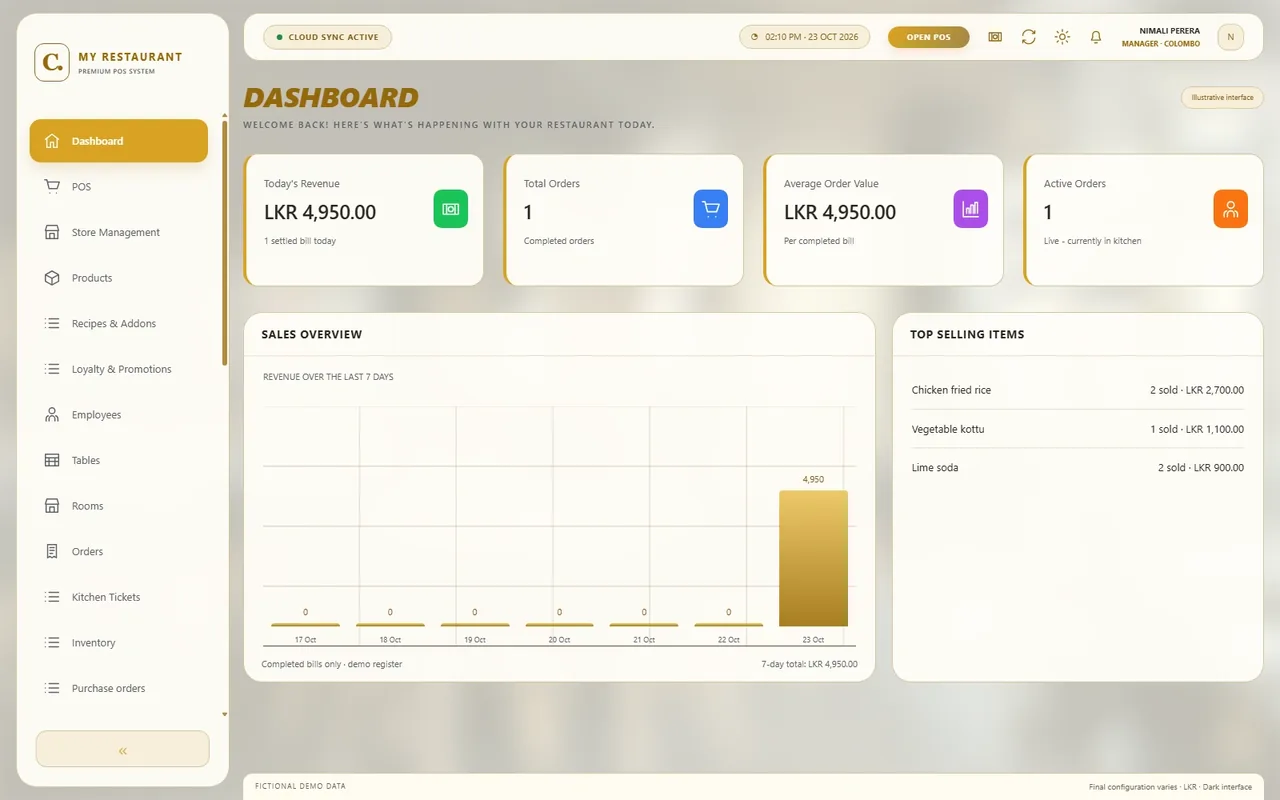Click the Average Order Value LKR 4,950.00 value
This screenshot has width=1280, height=800.
tap(840, 212)
